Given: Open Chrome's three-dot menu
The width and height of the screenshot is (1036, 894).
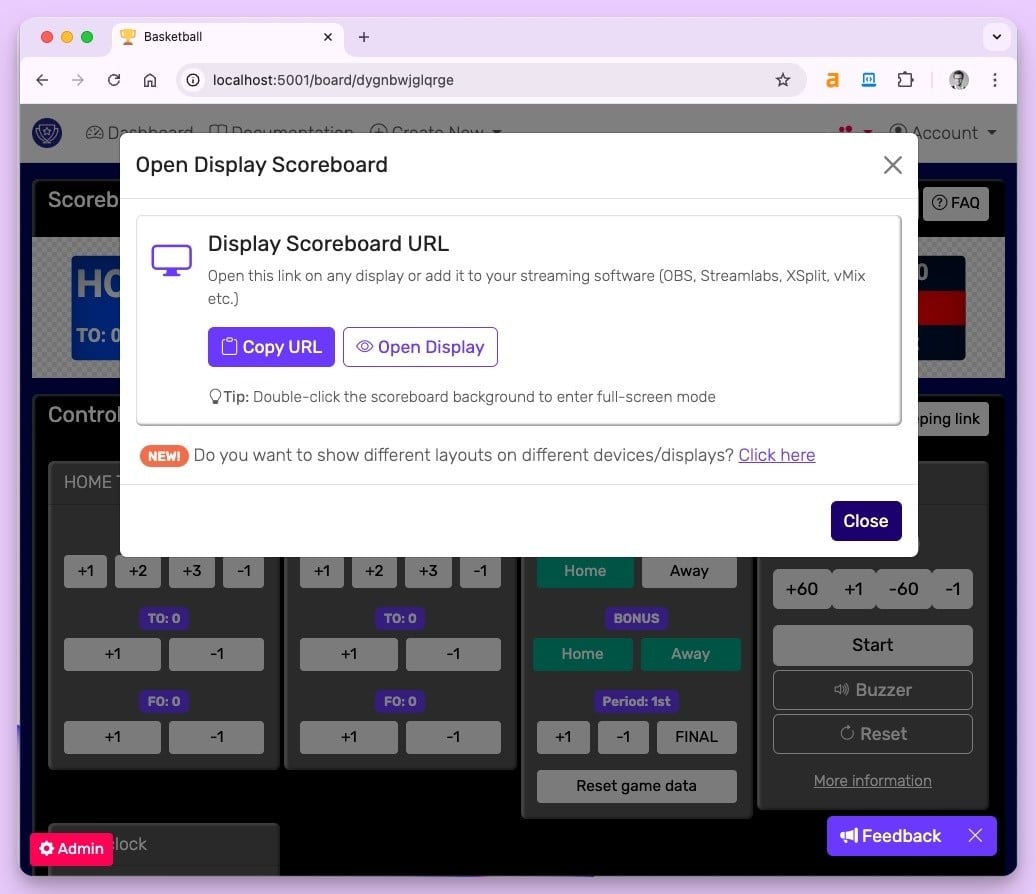Looking at the screenshot, I should click(x=995, y=80).
